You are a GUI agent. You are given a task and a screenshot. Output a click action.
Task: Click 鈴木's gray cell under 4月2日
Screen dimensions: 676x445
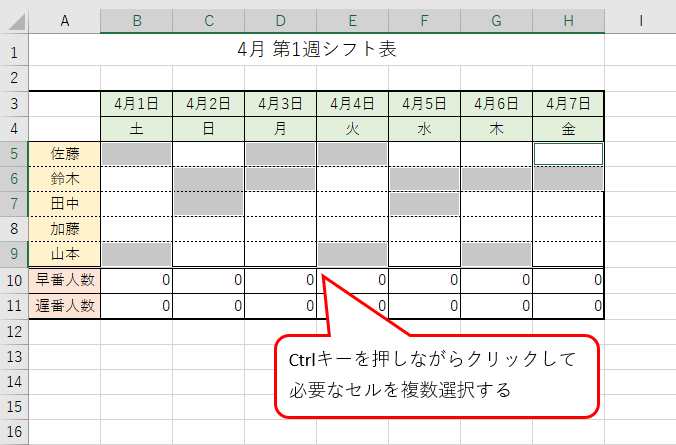208,178
